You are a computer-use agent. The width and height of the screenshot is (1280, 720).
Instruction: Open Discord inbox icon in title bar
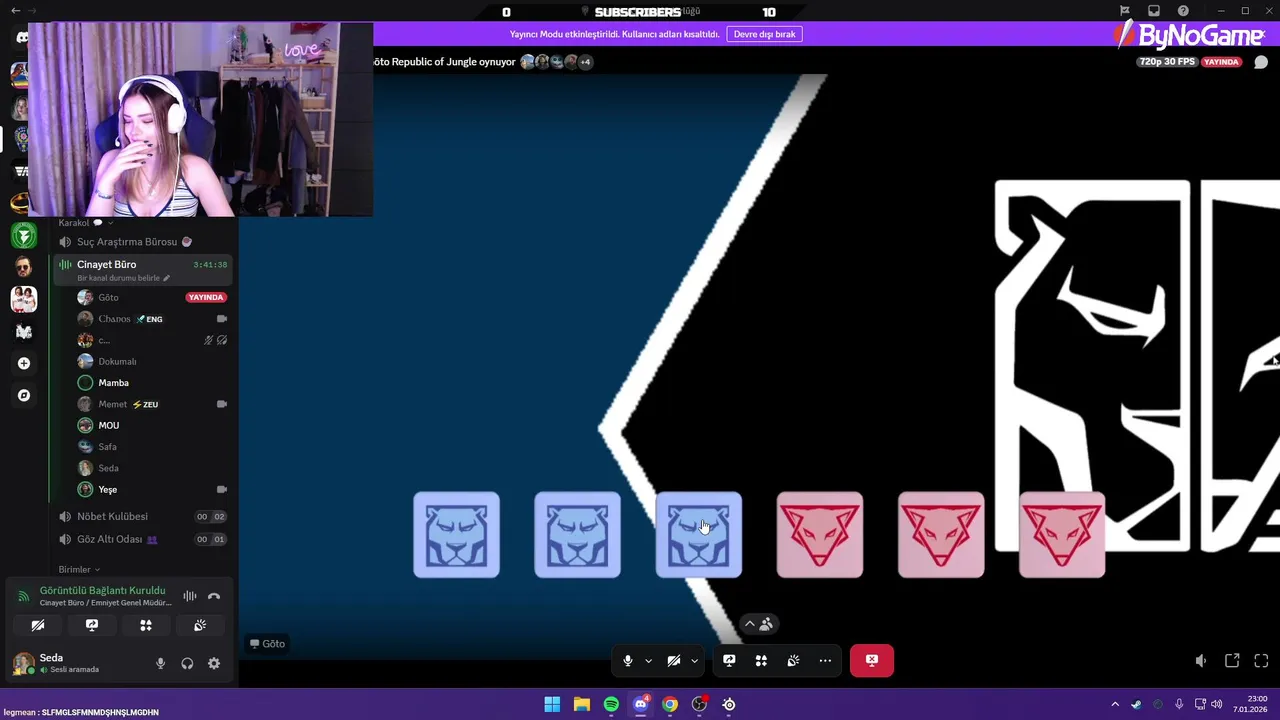pos(1154,11)
